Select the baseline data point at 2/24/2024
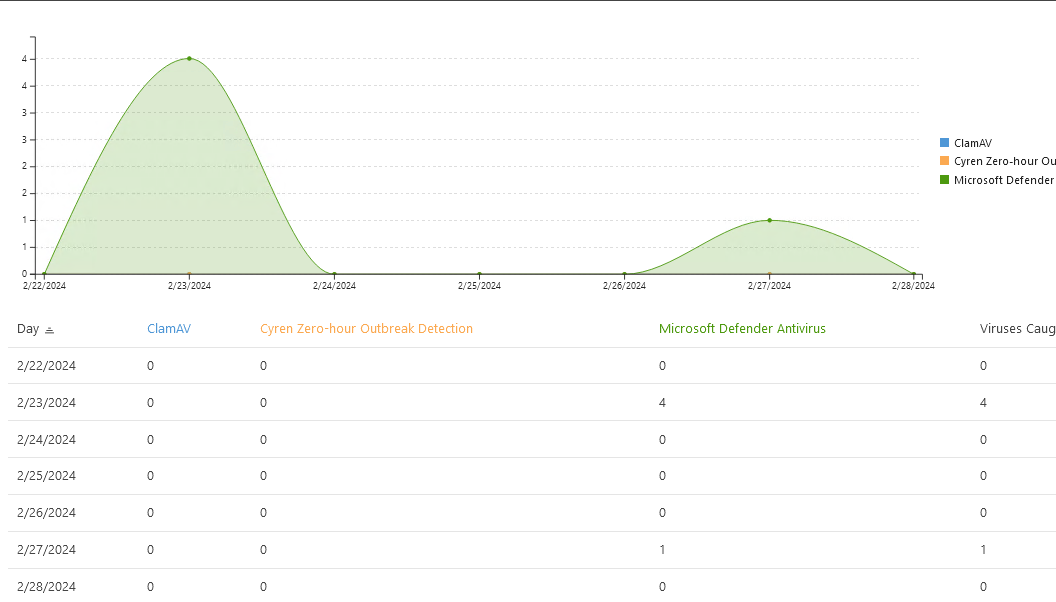1056x602 pixels. coord(334,273)
